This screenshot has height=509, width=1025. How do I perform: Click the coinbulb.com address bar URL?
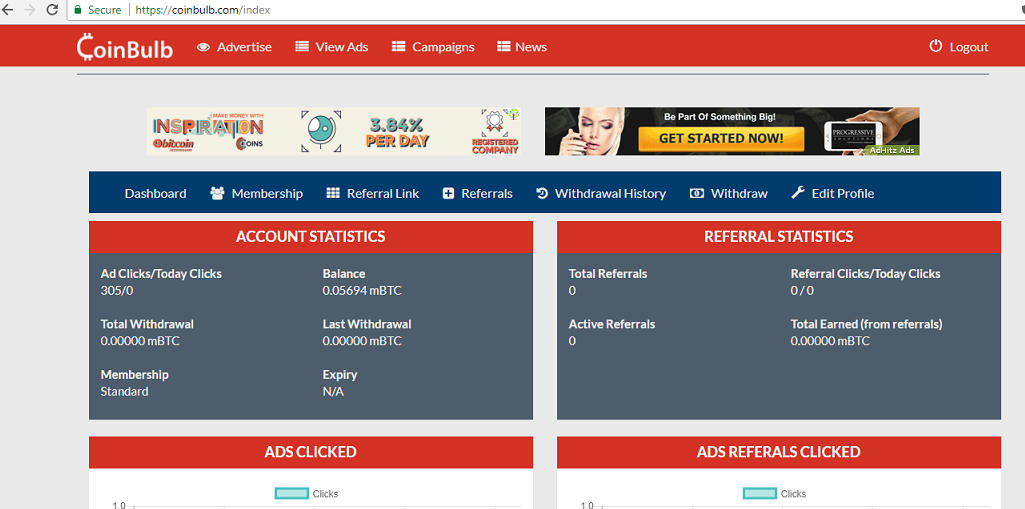[203, 10]
